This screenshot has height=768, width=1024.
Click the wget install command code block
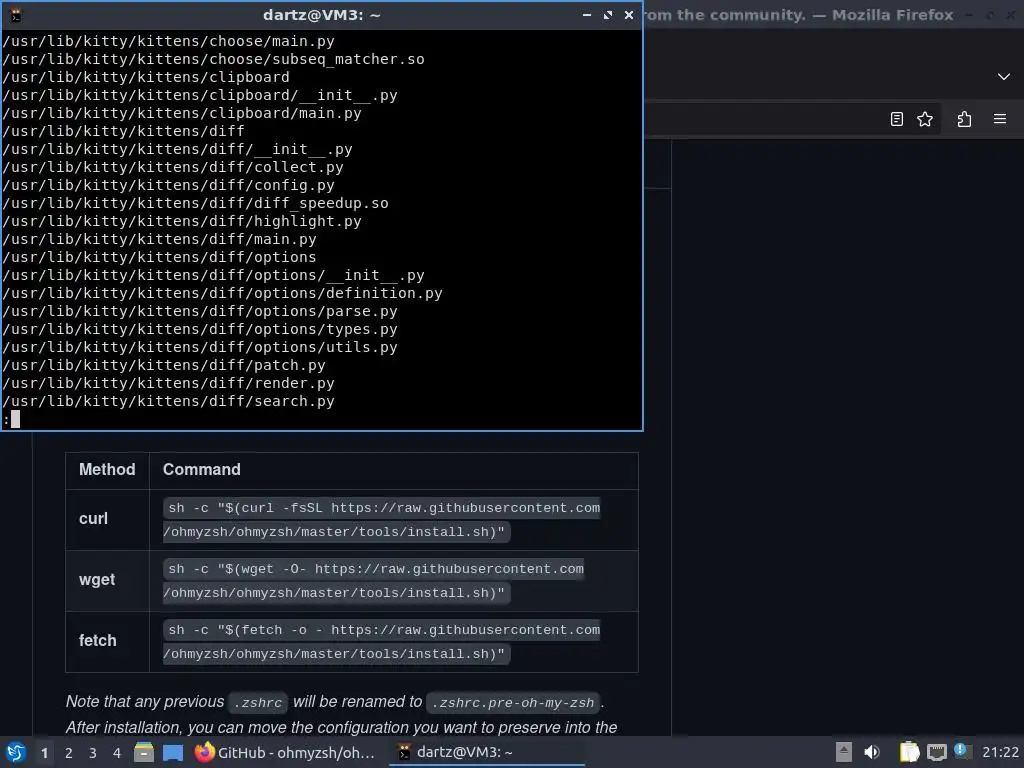point(374,581)
